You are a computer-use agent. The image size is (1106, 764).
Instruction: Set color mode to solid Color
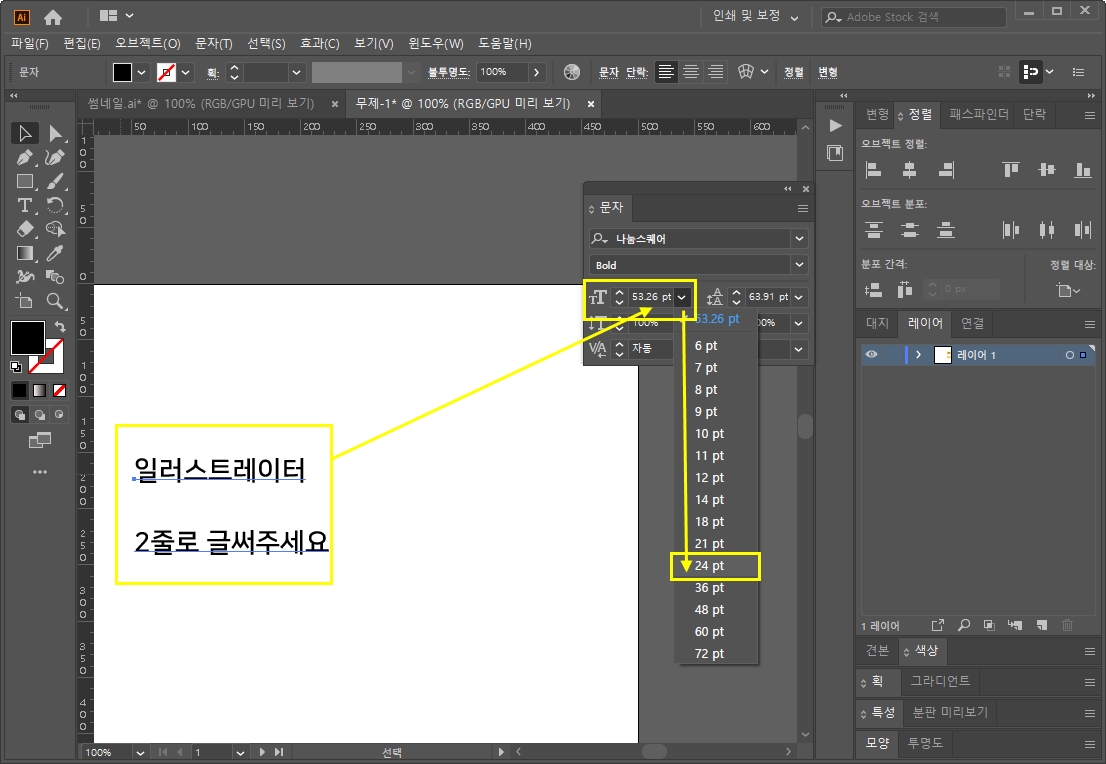[x=20, y=390]
